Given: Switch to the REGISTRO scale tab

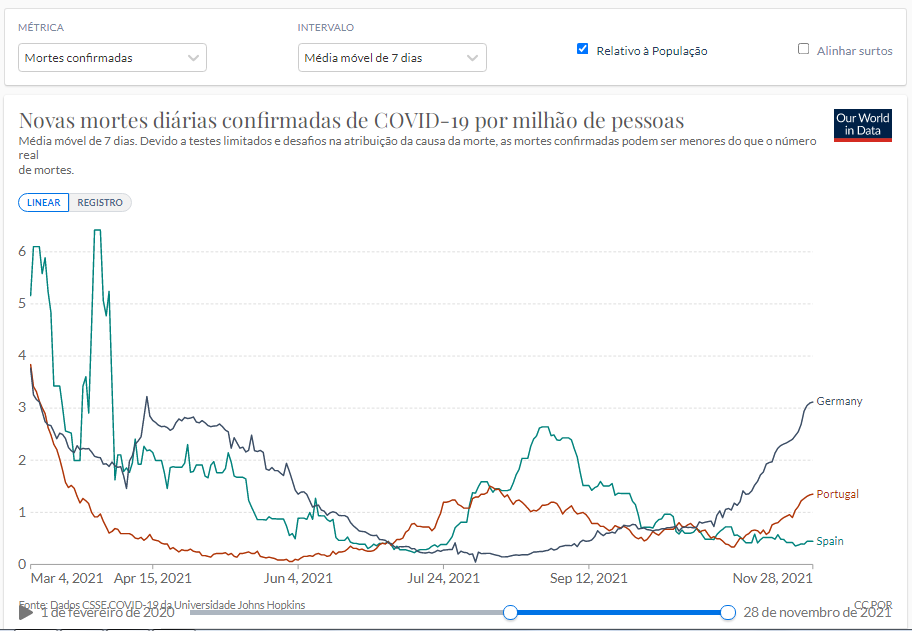Looking at the screenshot, I should pyautogui.click(x=100, y=203).
